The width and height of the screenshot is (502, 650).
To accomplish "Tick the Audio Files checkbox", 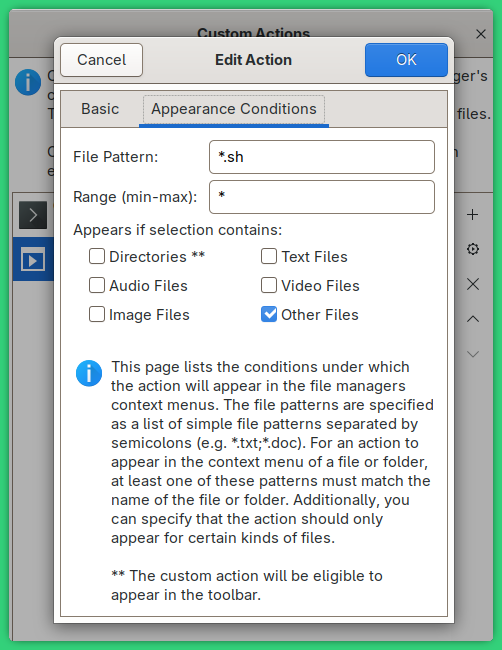I will pos(97,285).
